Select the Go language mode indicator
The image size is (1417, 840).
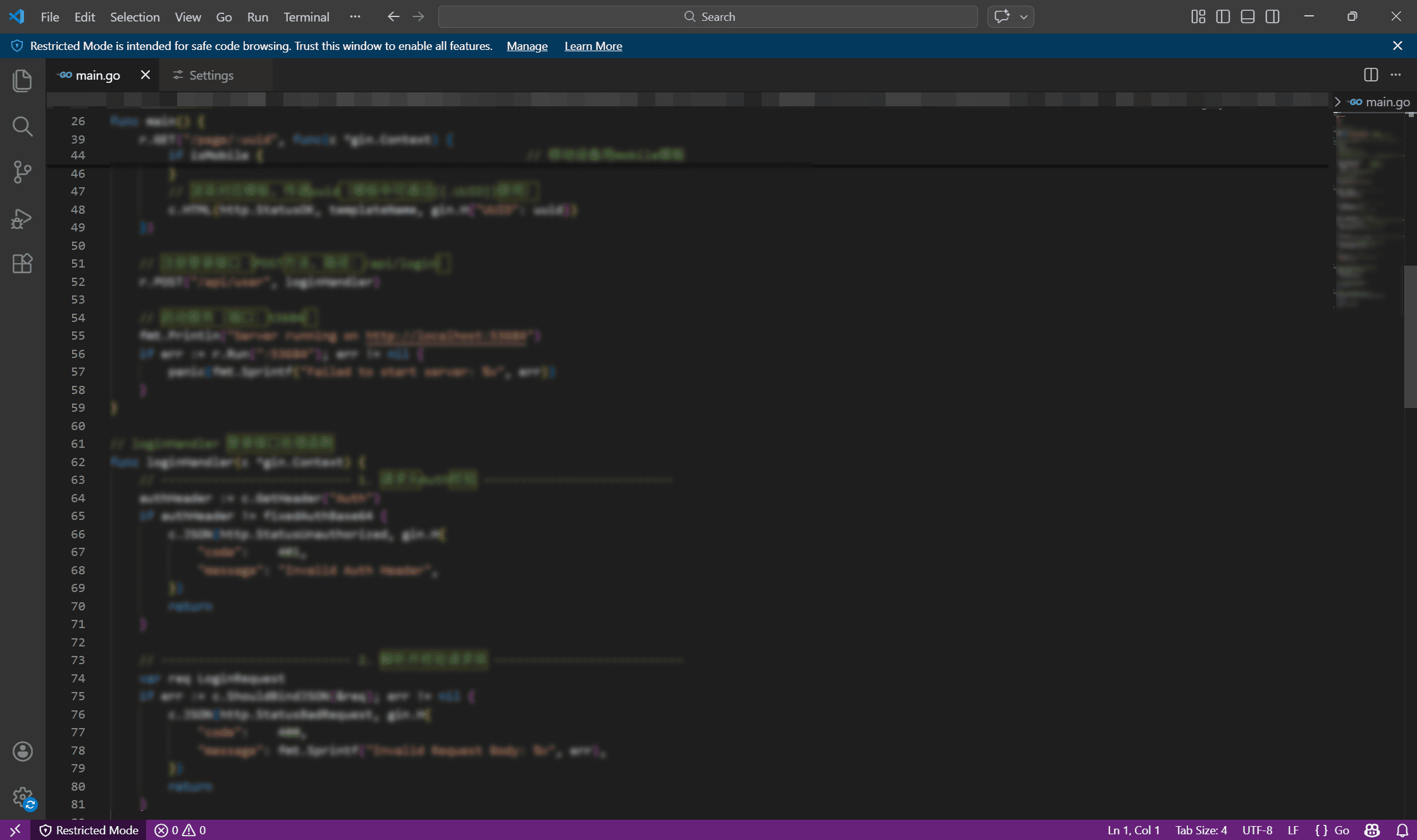1342,830
